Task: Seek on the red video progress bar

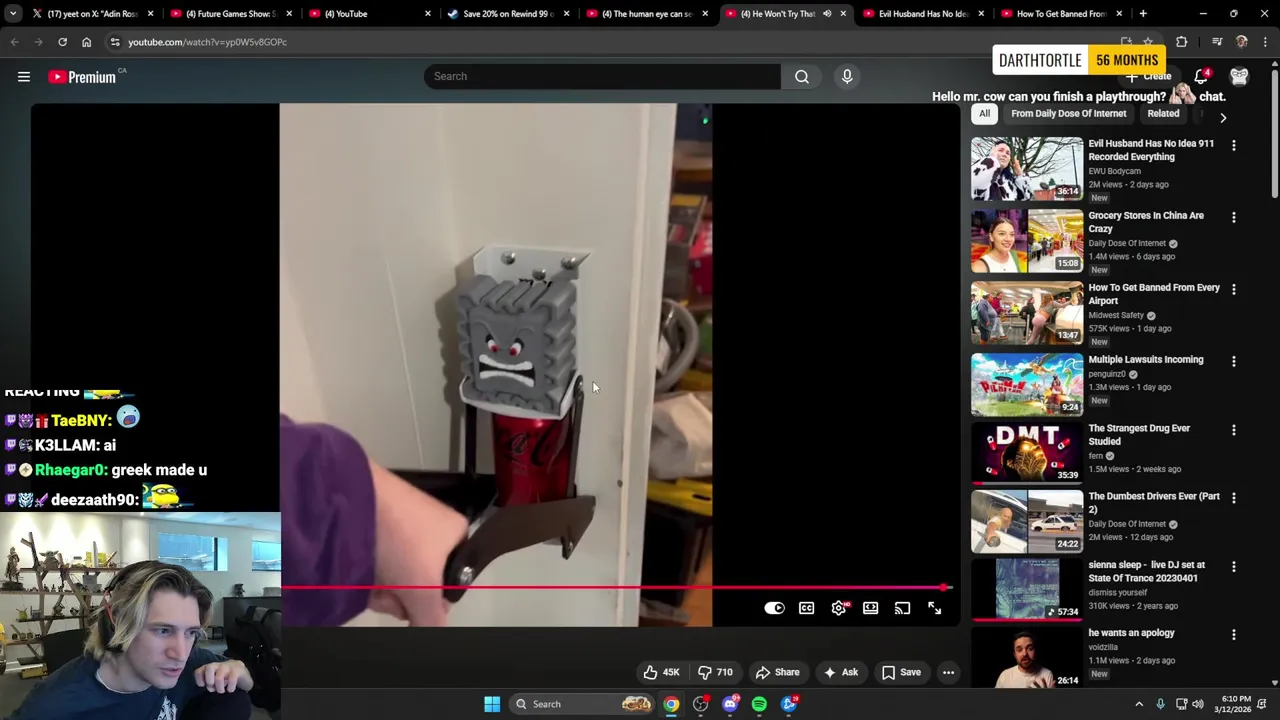Action: click(615, 588)
